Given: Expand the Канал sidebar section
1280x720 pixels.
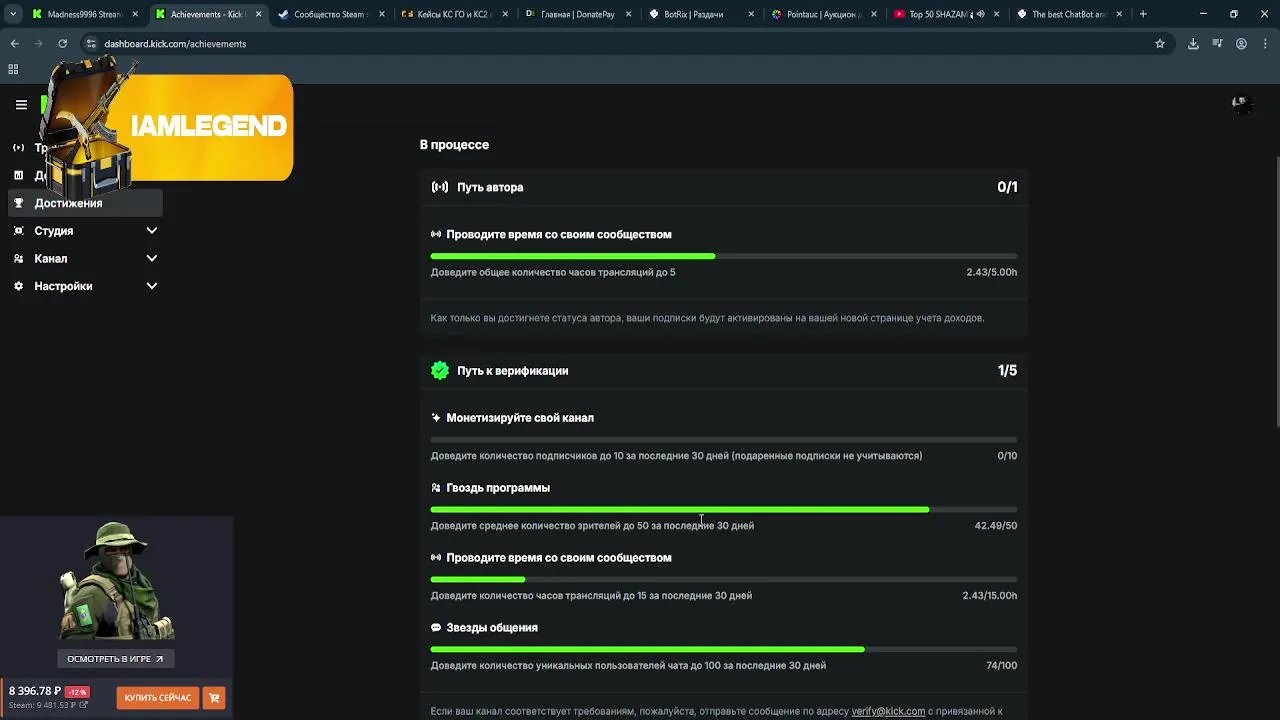Looking at the screenshot, I should (86, 259).
